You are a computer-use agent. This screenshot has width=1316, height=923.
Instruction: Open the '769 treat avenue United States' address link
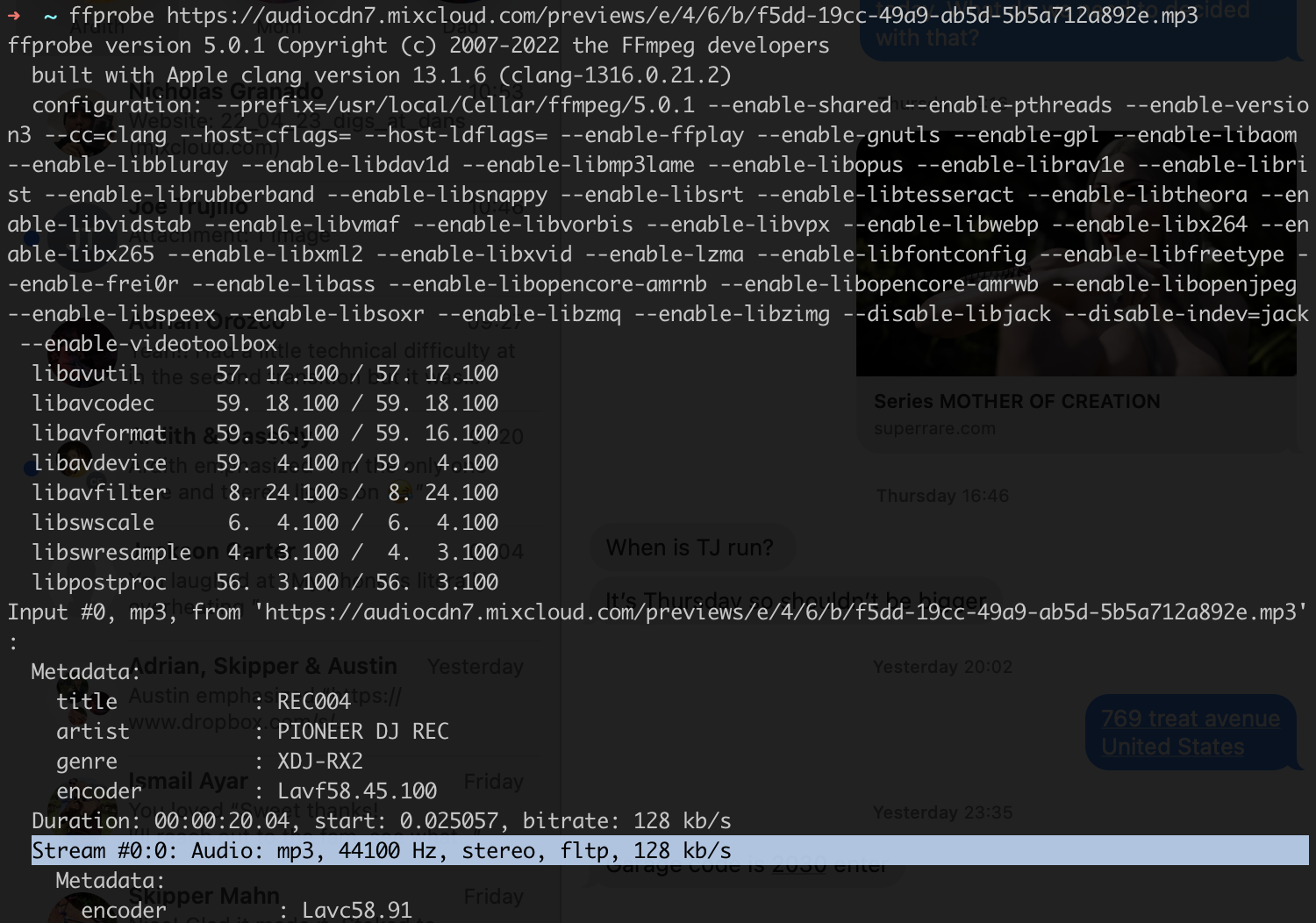1190,733
